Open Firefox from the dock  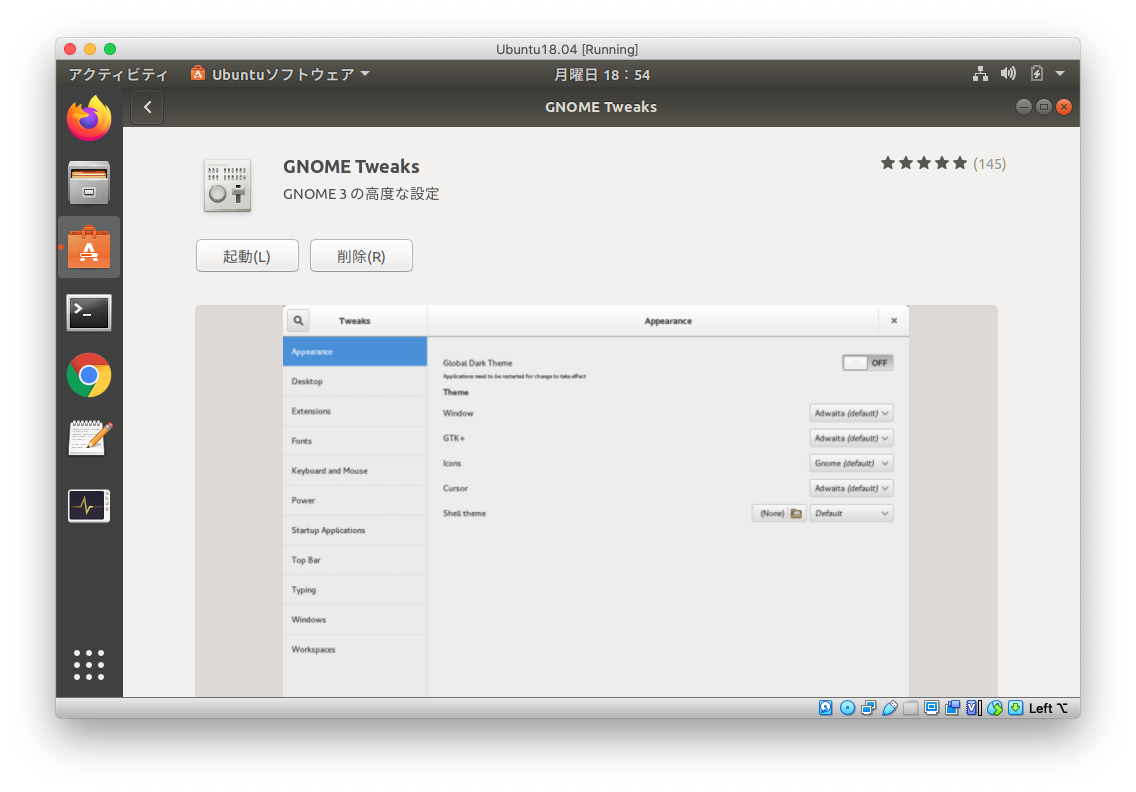coord(89,119)
